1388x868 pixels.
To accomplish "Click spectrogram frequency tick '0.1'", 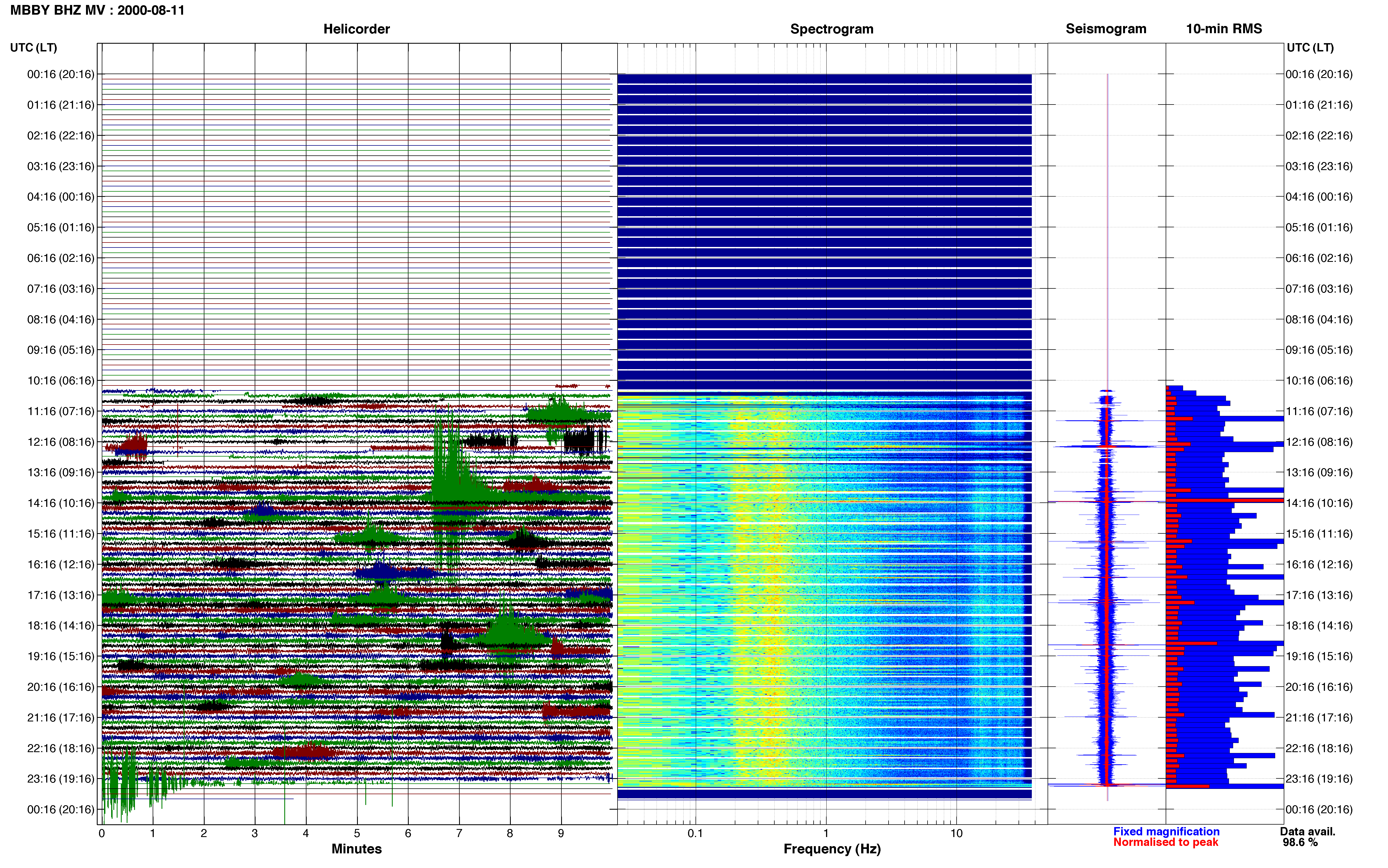I will [x=695, y=833].
